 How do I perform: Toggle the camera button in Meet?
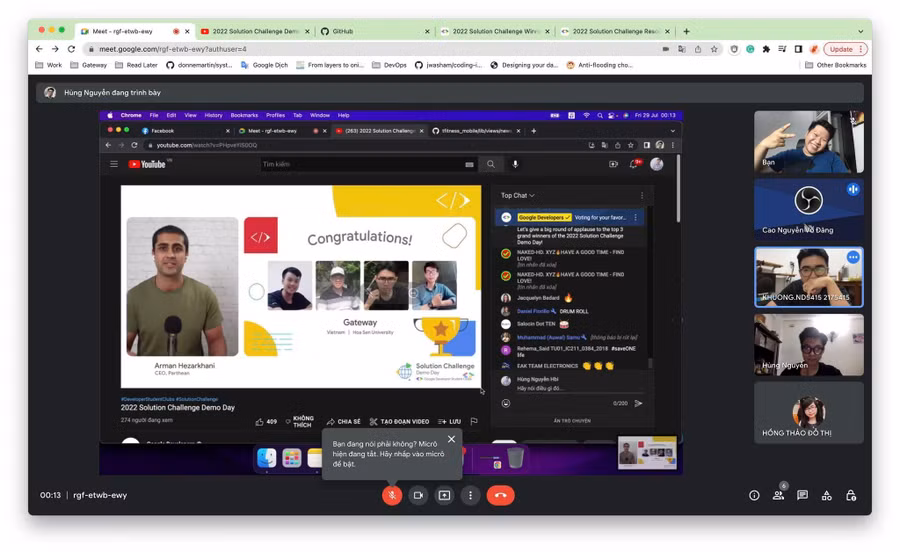(418, 495)
